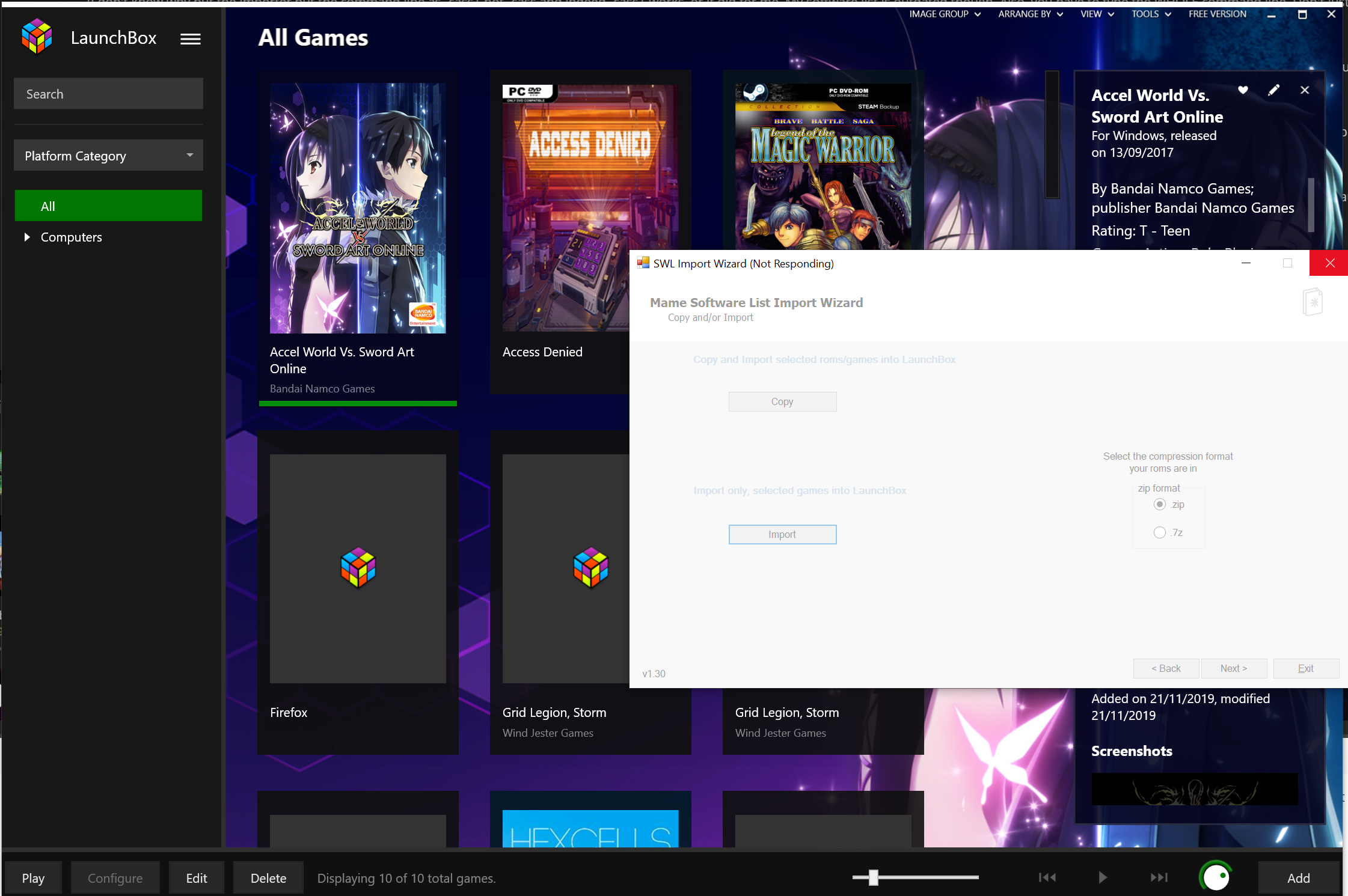Image resolution: width=1348 pixels, height=896 pixels.
Task: Select Firefox placeholder cube thumbnail
Action: pyautogui.click(x=358, y=568)
